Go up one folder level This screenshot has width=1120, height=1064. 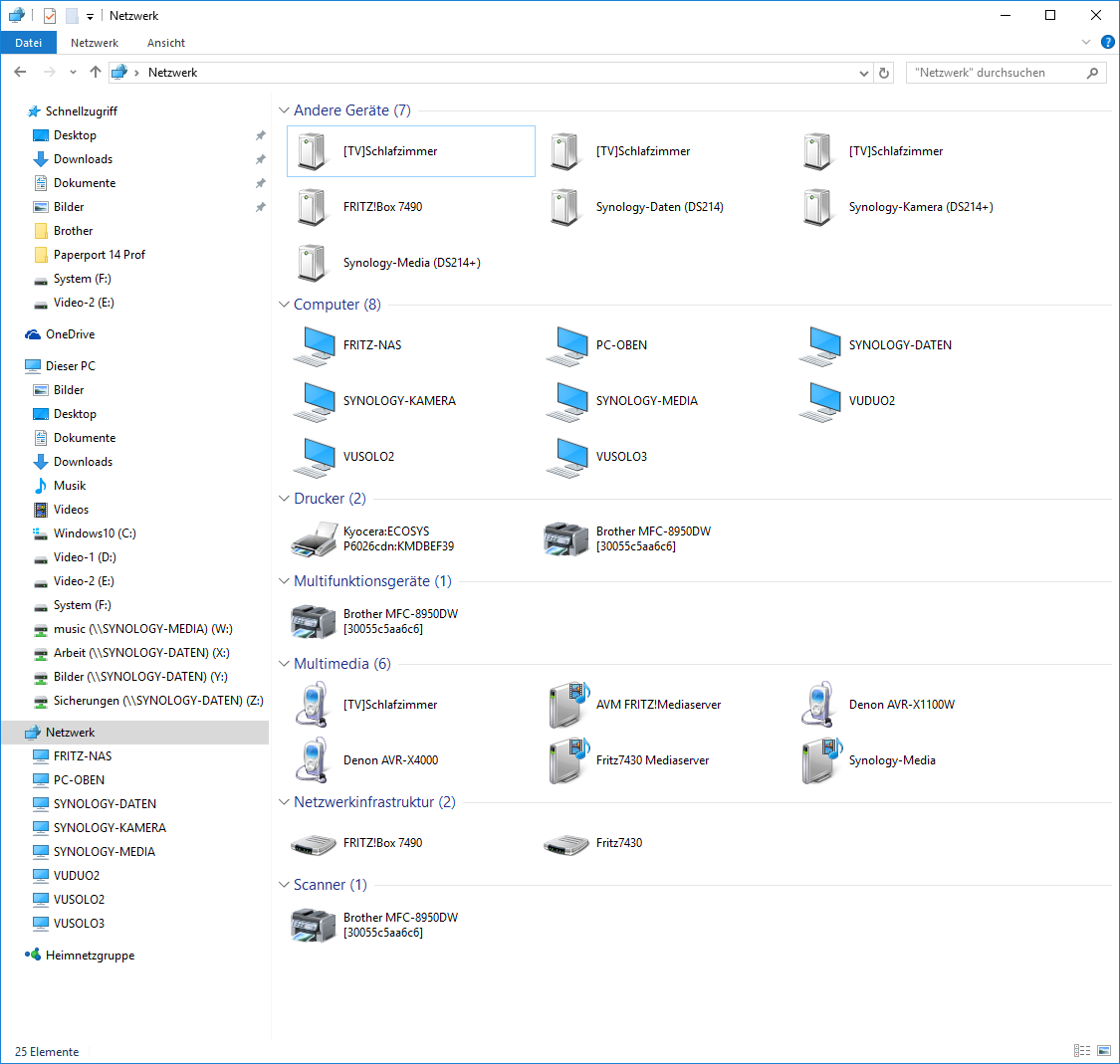[95, 72]
